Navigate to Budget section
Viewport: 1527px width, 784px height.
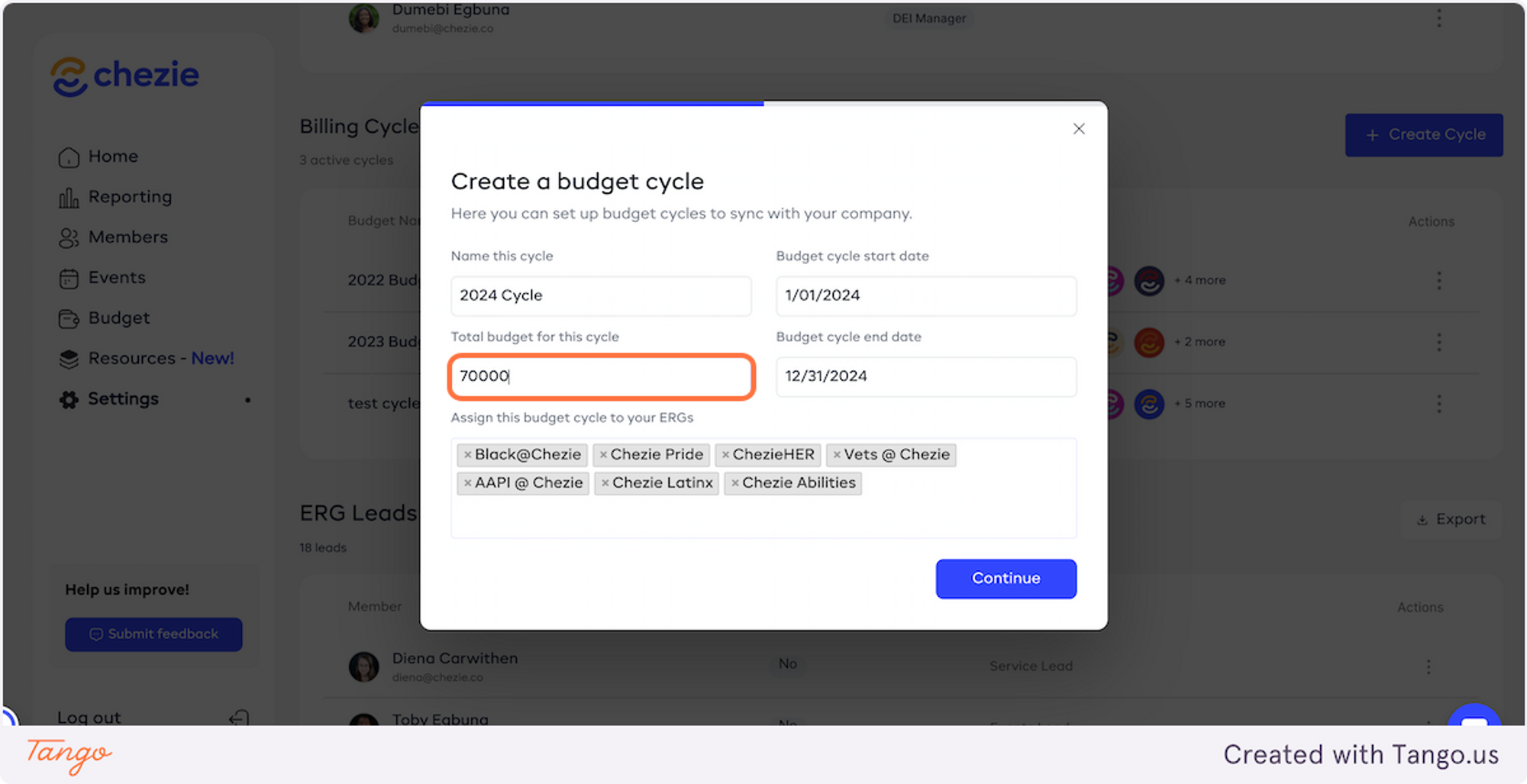tap(118, 318)
